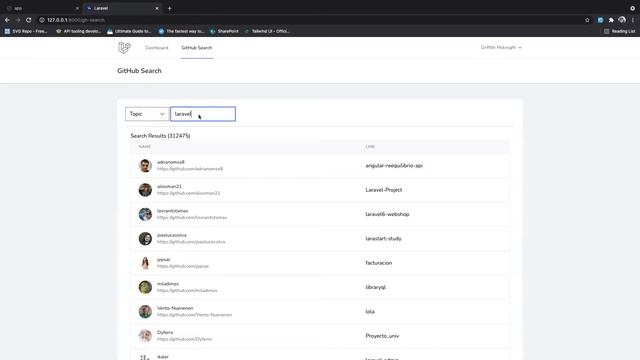Click the laravel6-webshop repository name
The height and width of the screenshot is (360, 640).
387,214
